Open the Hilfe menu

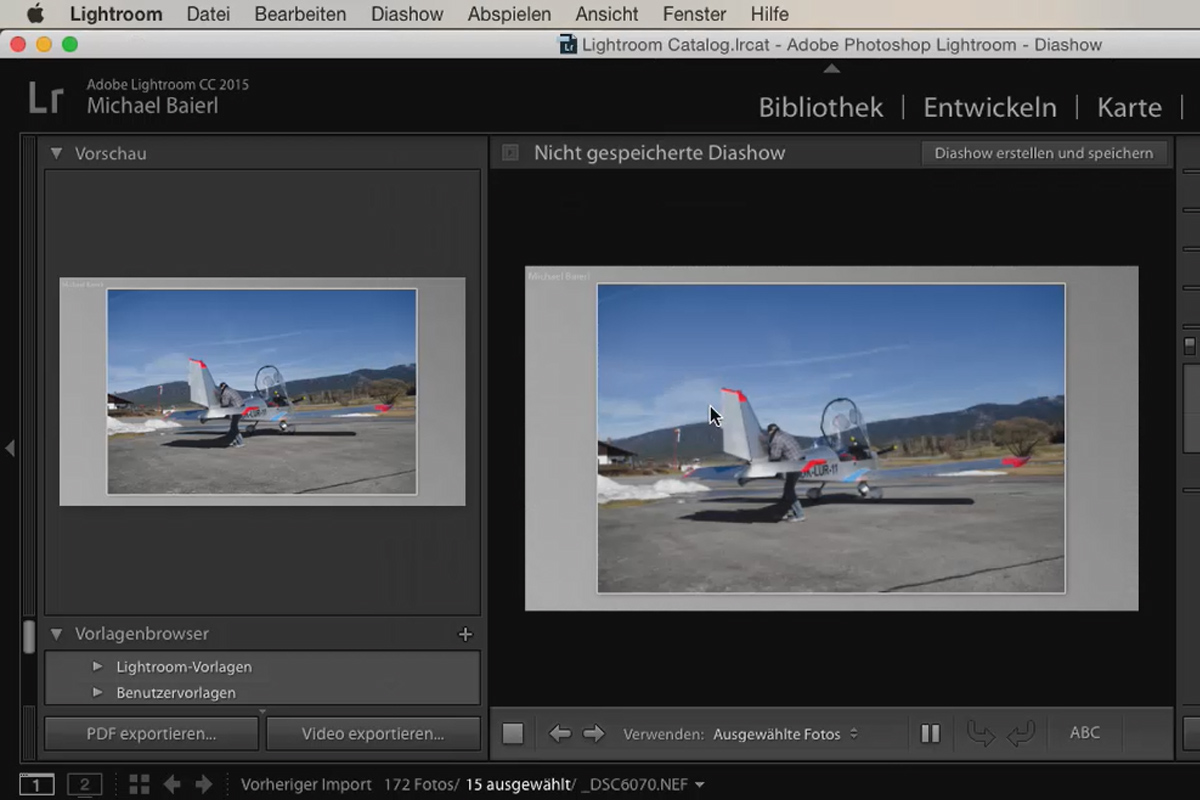tap(770, 14)
